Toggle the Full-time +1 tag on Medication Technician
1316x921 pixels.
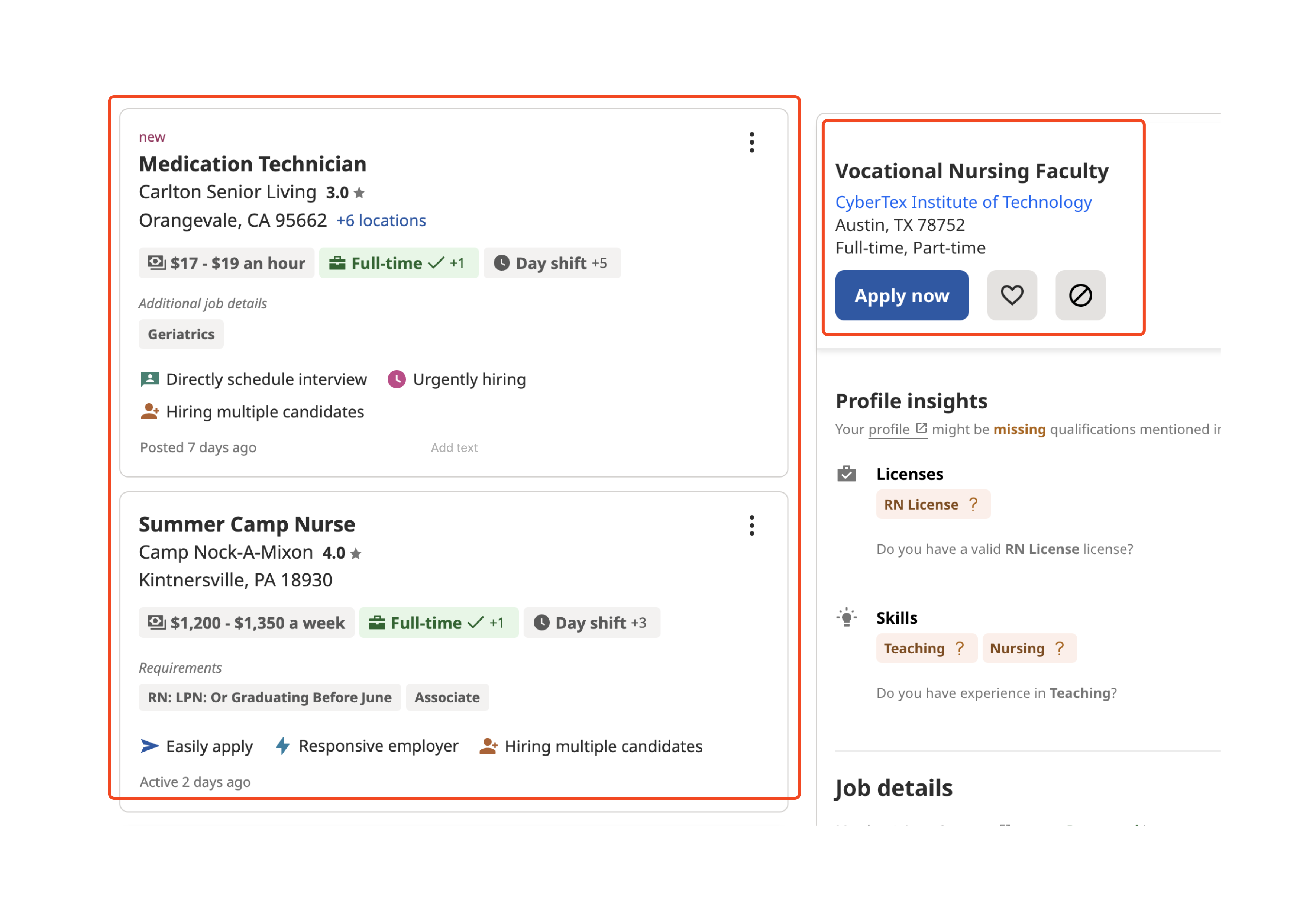pyautogui.click(x=398, y=263)
